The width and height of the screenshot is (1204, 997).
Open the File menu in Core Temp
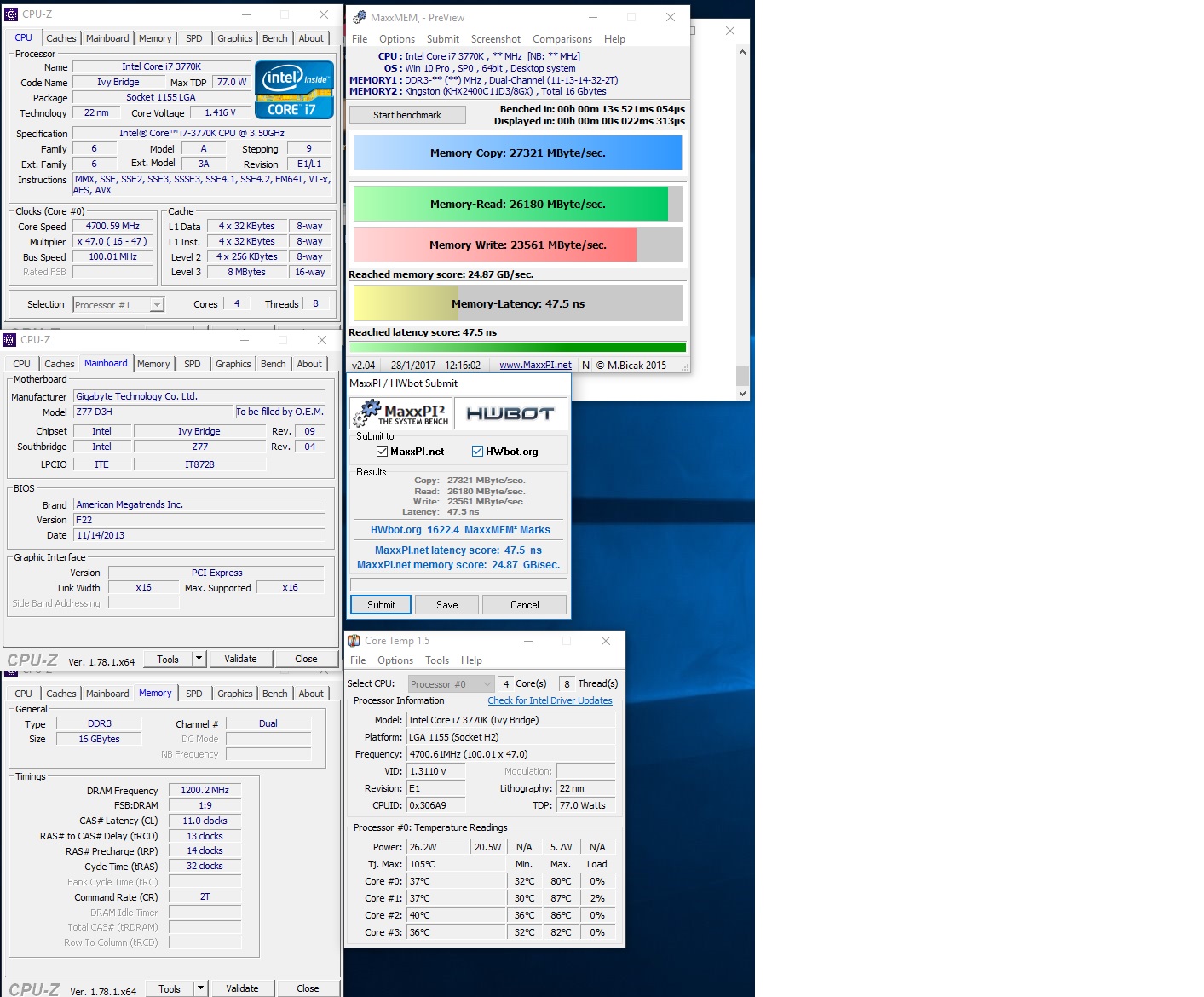click(358, 660)
